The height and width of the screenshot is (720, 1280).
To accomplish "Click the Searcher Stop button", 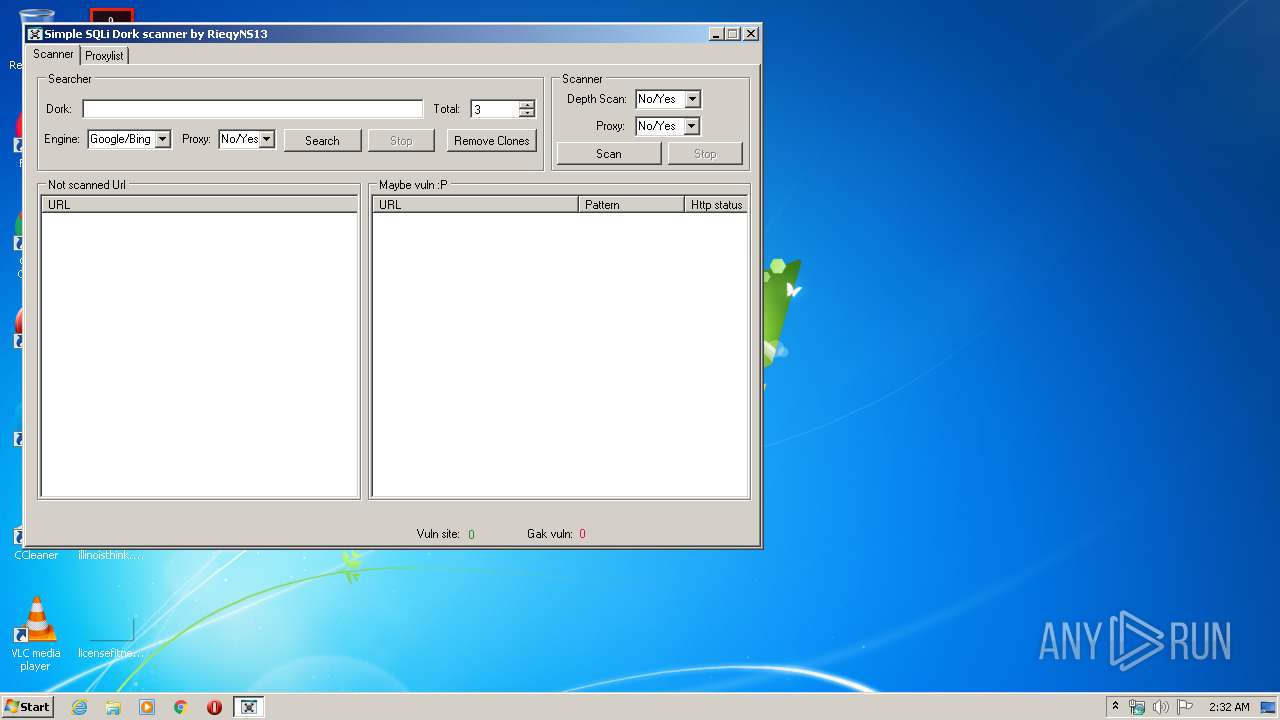I will point(401,141).
